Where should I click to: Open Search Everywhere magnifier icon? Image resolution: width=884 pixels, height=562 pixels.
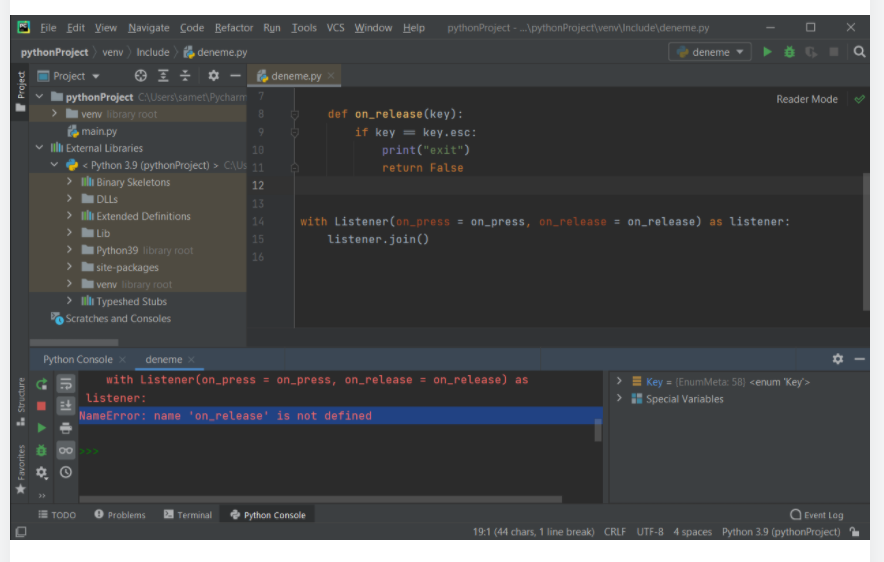[860, 52]
